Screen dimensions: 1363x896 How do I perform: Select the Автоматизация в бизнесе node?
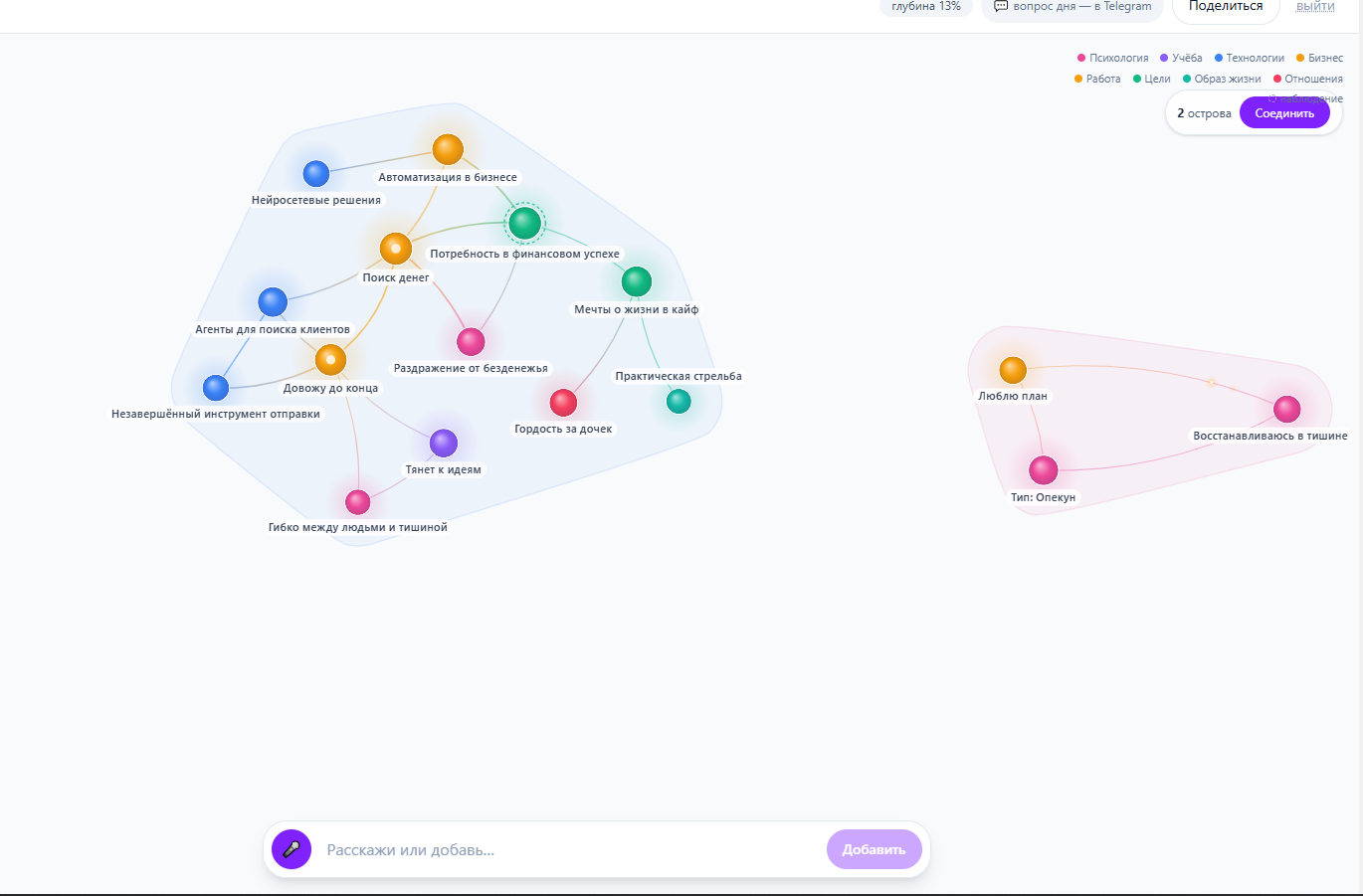click(x=448, y=149)
